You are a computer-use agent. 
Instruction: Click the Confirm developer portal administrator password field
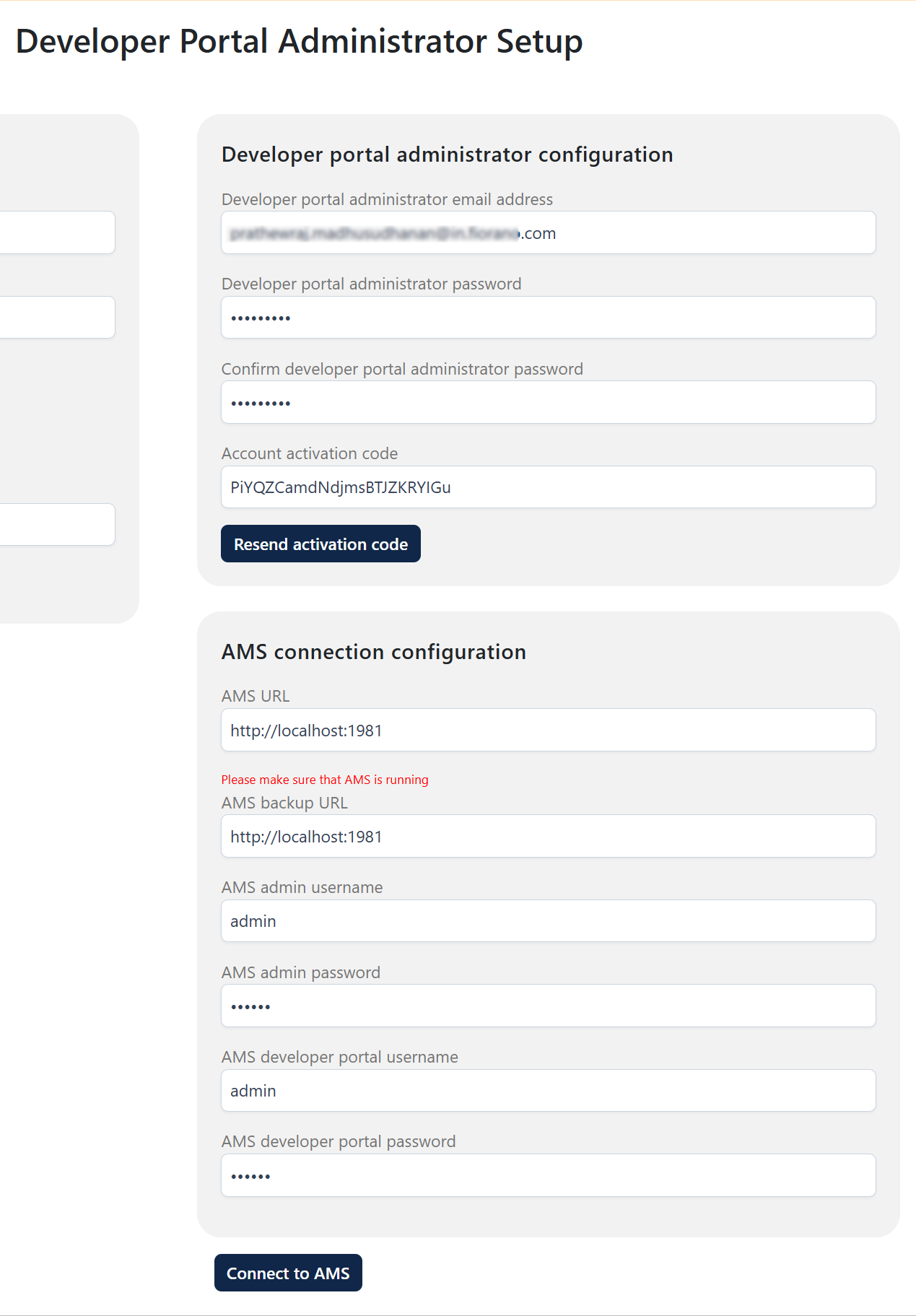click(x=549, y=402)
